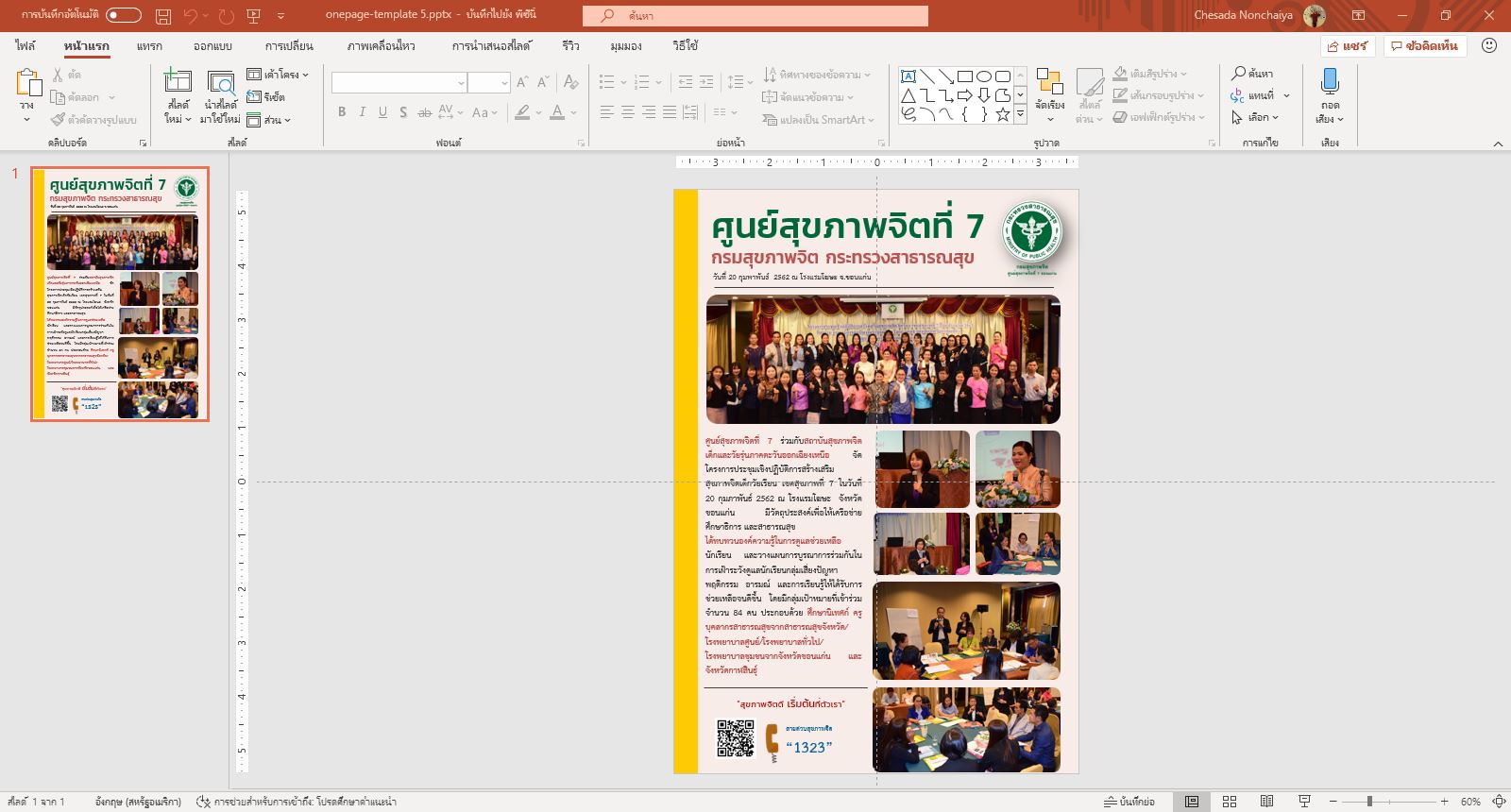The height and width of the screenshot is (812, 1511).
Task: Switch to the Review (รีวิว) tab
Action: coord(571,45)
